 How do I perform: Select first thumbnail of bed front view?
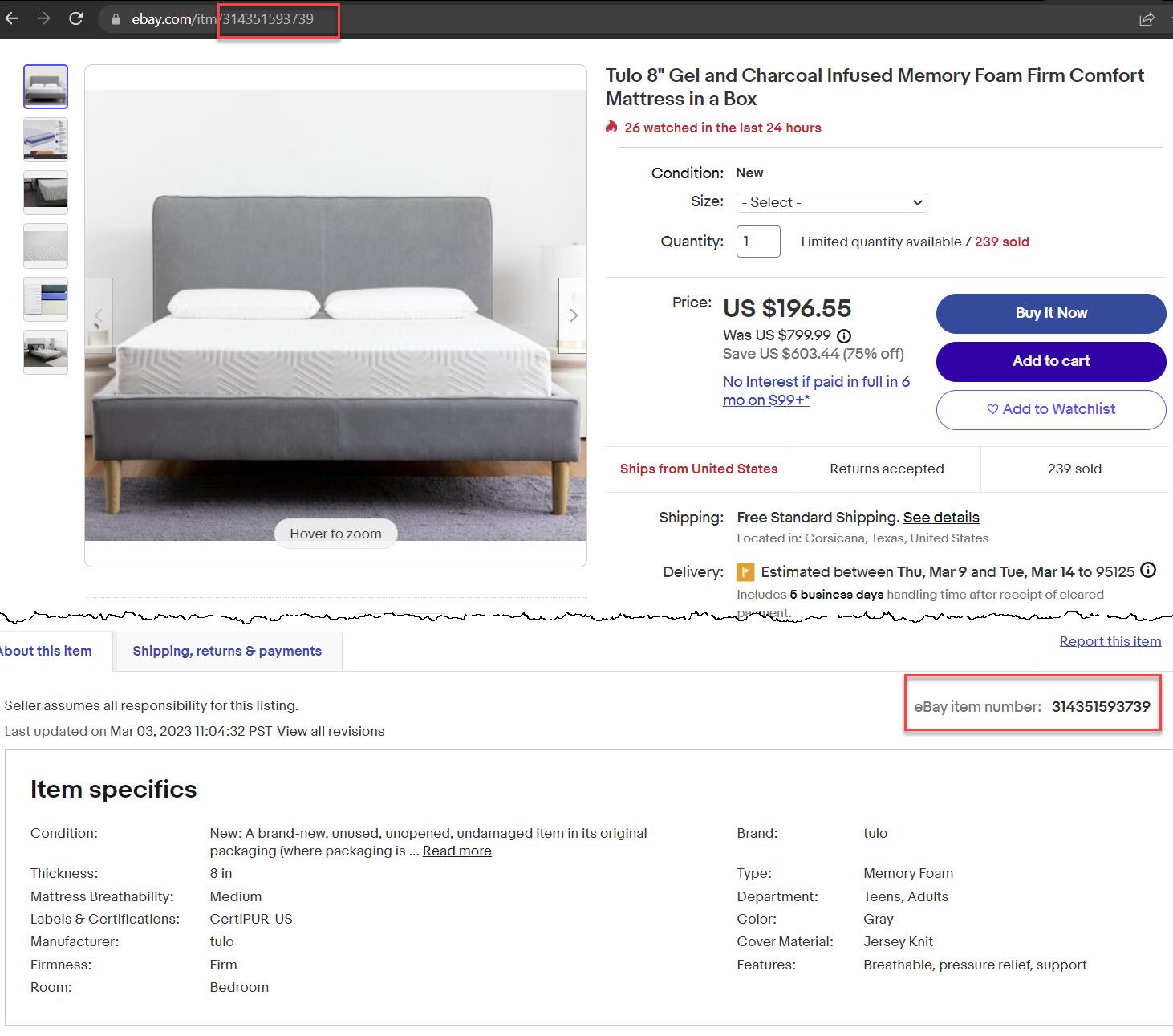pos(46,87)
